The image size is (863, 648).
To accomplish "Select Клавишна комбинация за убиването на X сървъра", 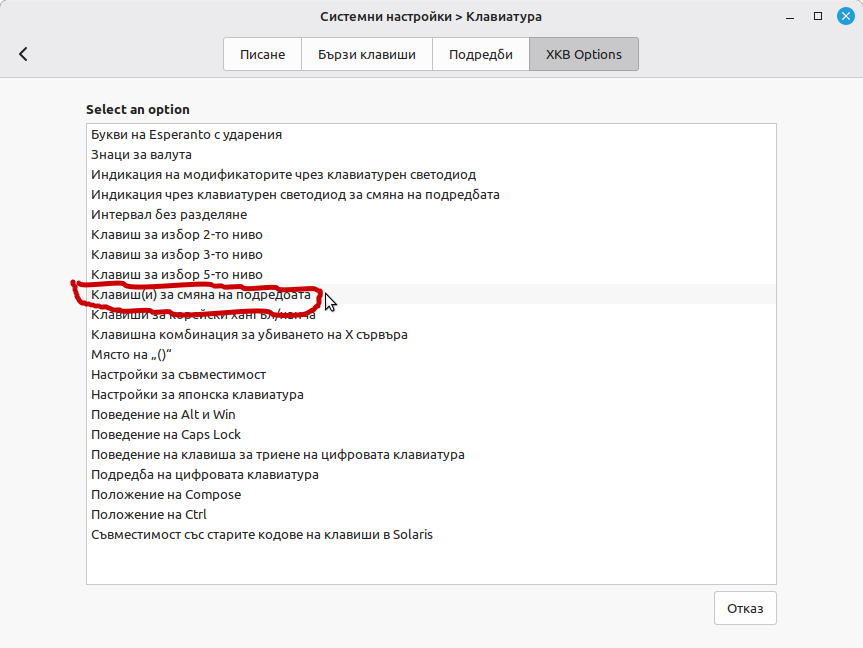I will pyautogui.click(x=432, y=335).
